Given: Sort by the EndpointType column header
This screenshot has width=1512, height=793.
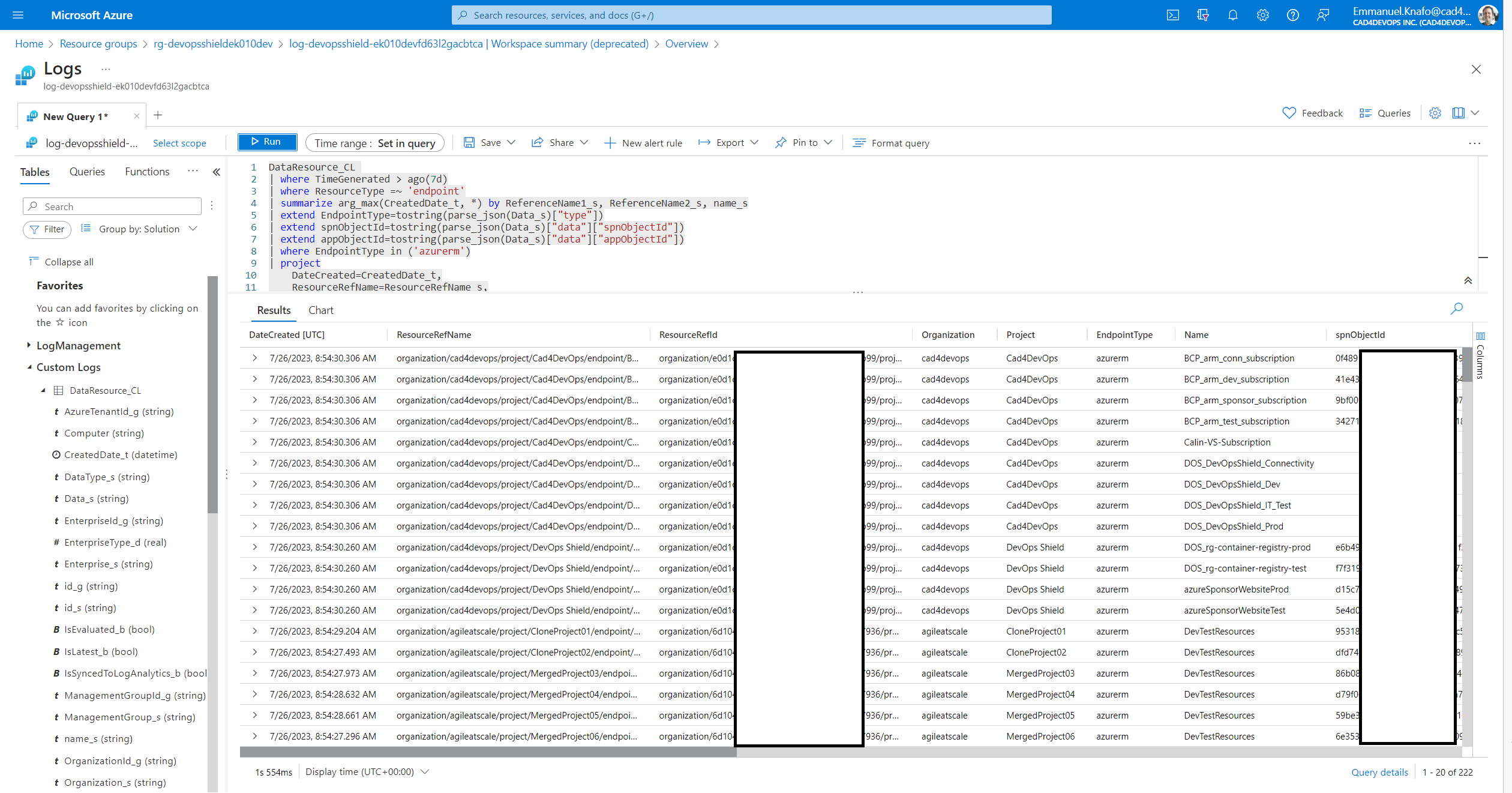Looking at the screenshot, I should (1124, 335).
